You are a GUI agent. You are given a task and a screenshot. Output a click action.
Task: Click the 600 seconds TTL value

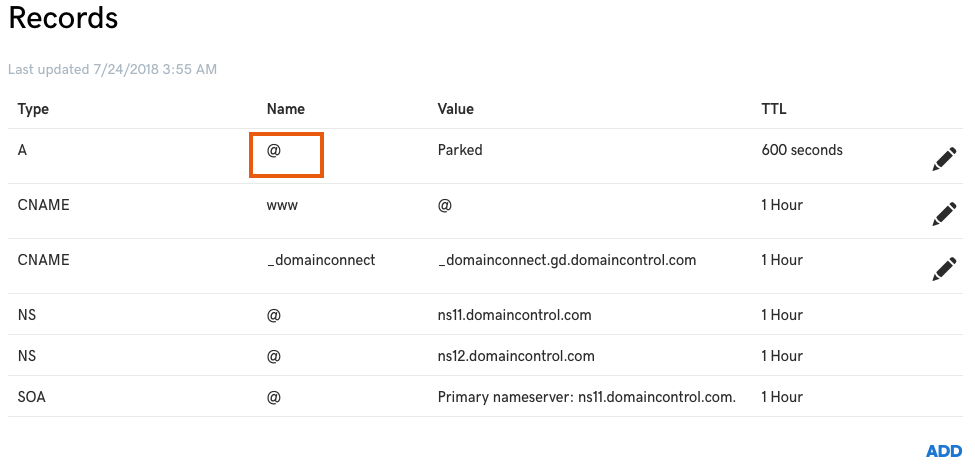pyautogui.click(x=802, y=150)
